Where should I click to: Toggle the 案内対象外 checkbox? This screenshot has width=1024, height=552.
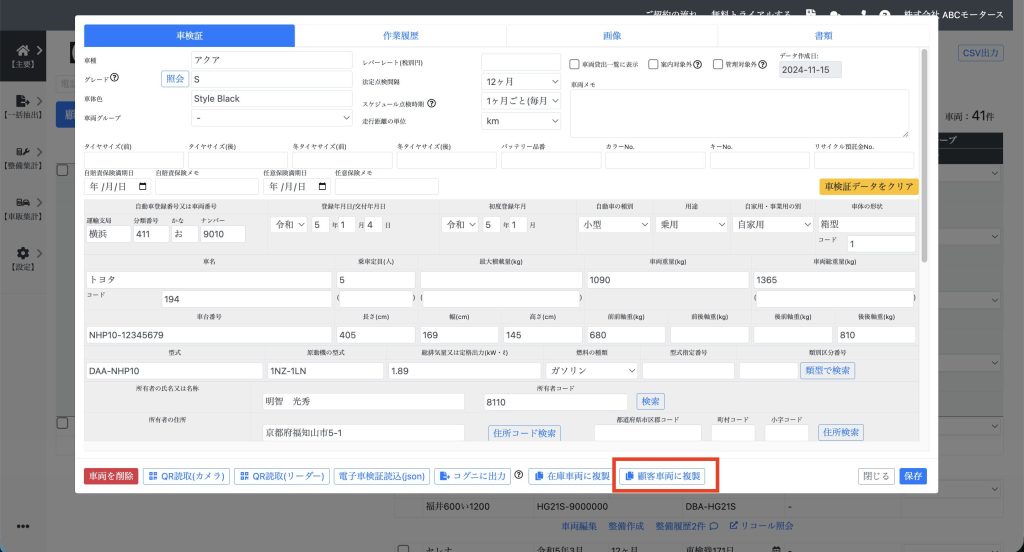pos(653,64)
